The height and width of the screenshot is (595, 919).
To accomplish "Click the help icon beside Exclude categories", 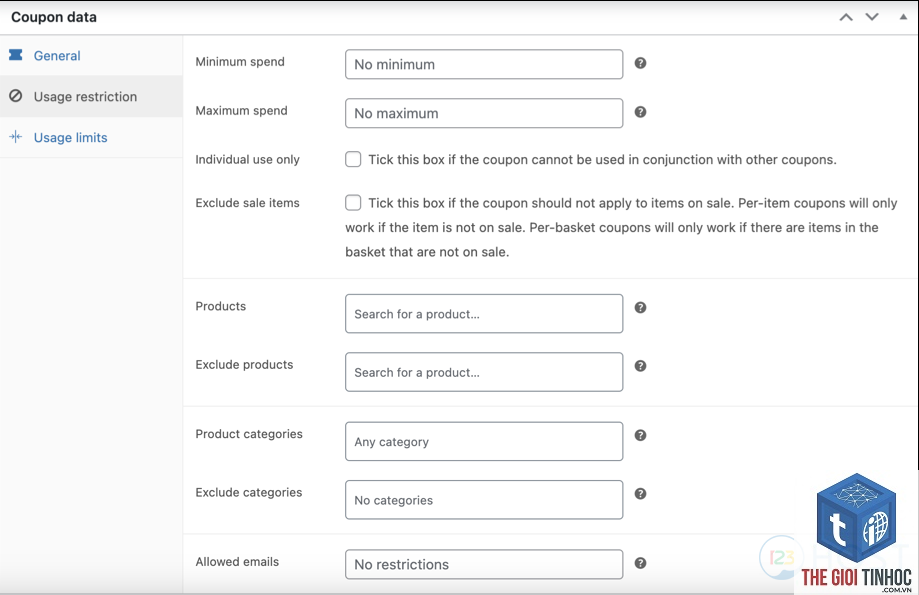I will tap(641, 494).
